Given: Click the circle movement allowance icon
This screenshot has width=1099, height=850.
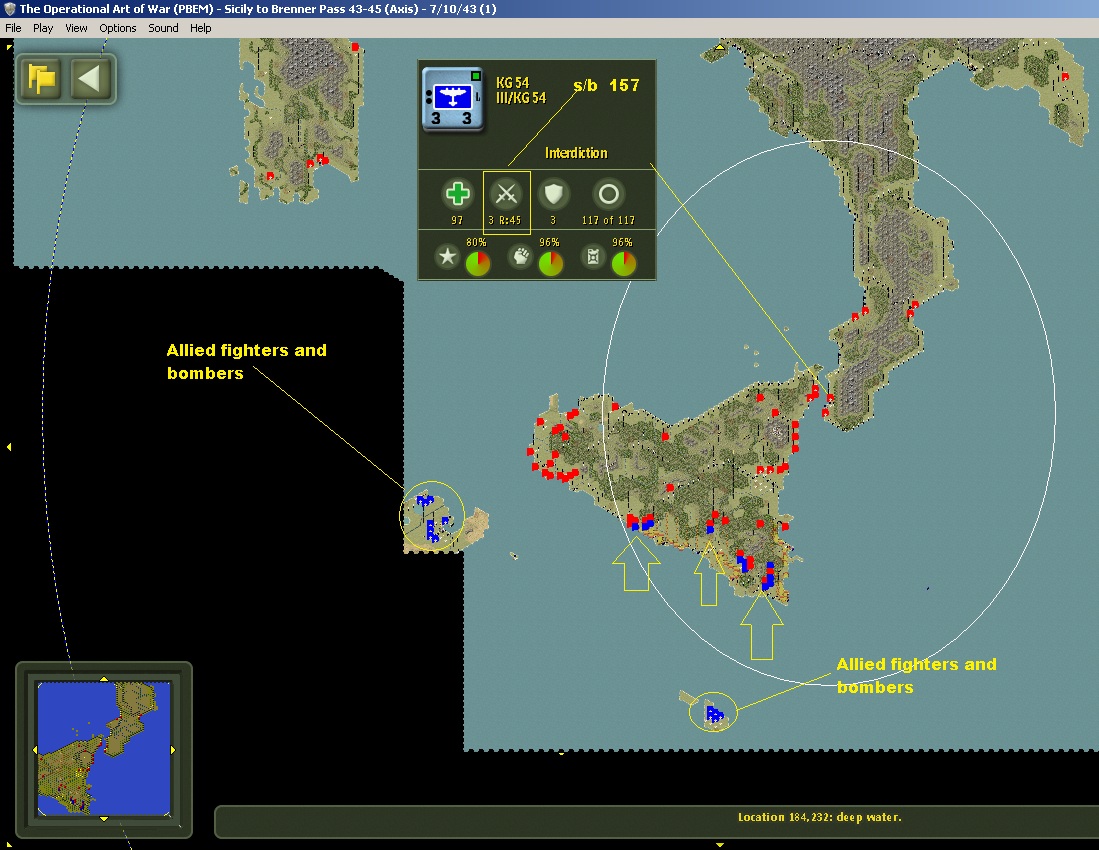Looking at the screenshot, I should (x=608, y=194).
